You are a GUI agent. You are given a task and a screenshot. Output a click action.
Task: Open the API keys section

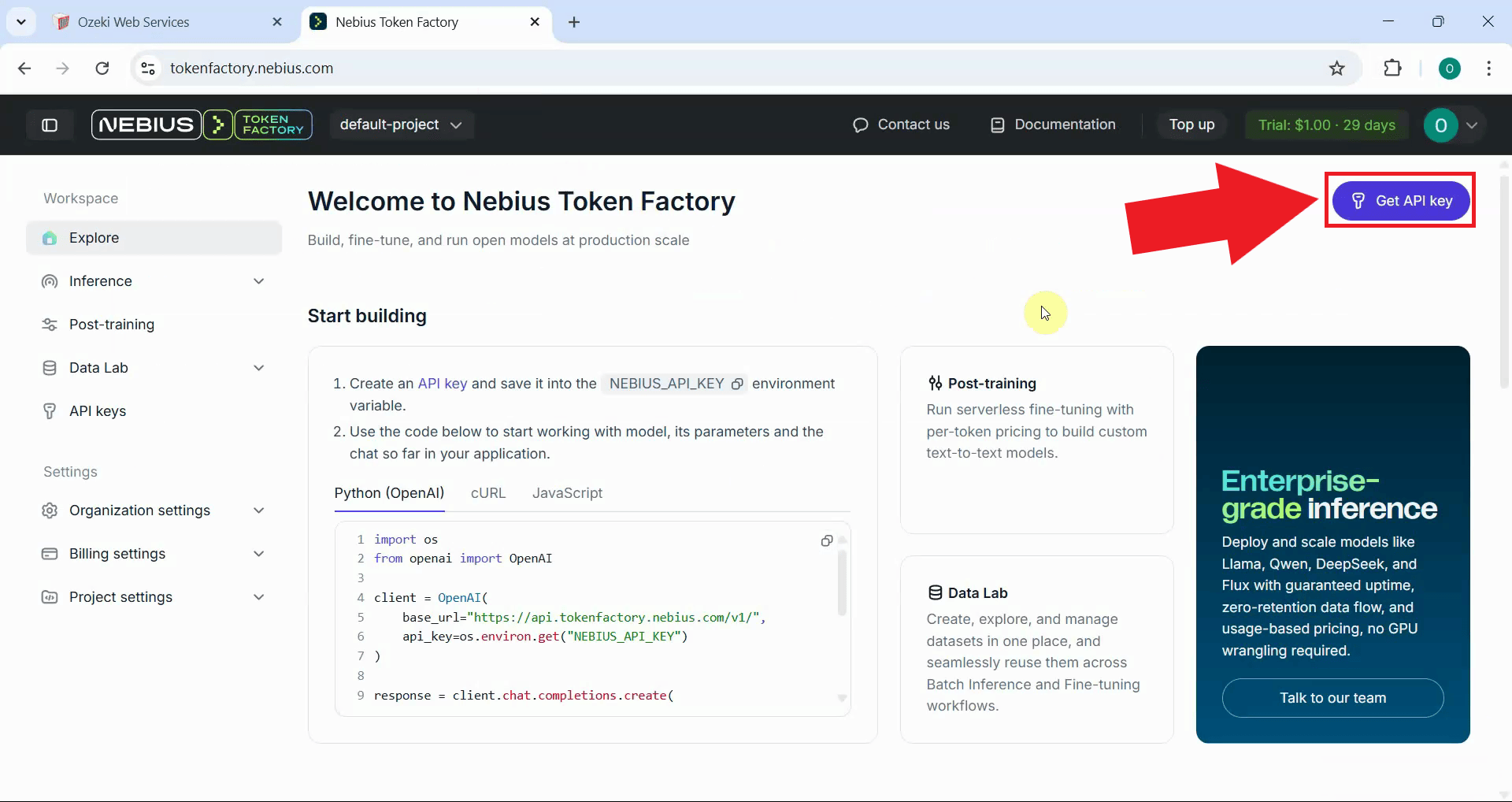pyautogui.click(x=97, y=410)
